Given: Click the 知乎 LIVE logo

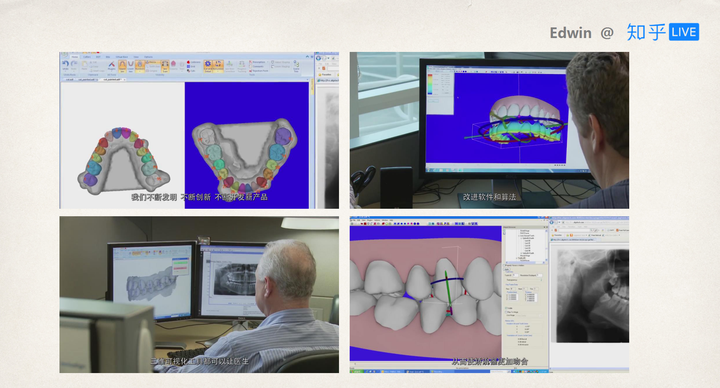Looking at the screenshot, I should (x=663, y=32).
